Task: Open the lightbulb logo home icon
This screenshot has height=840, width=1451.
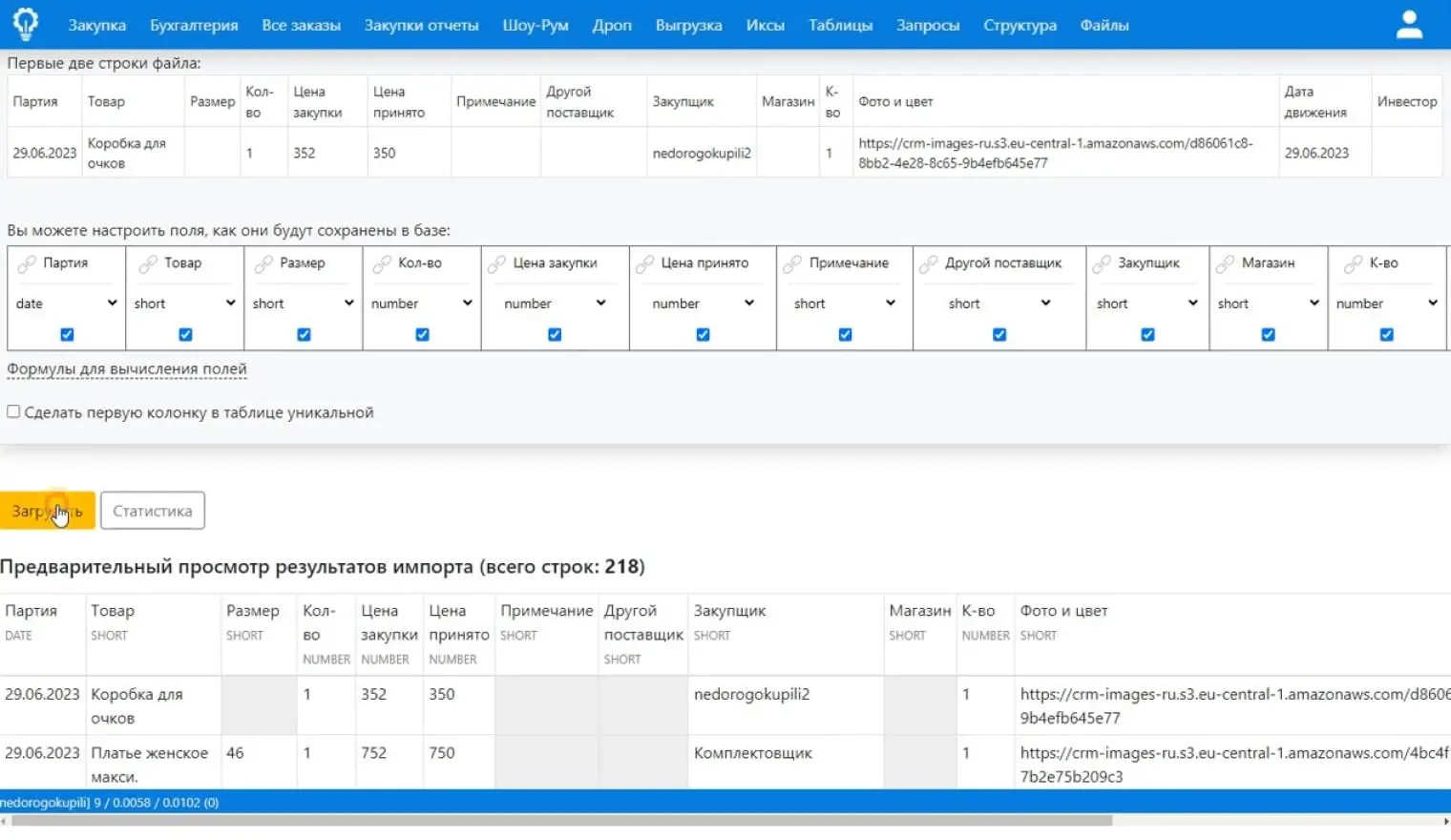Action: click(26, 24)
